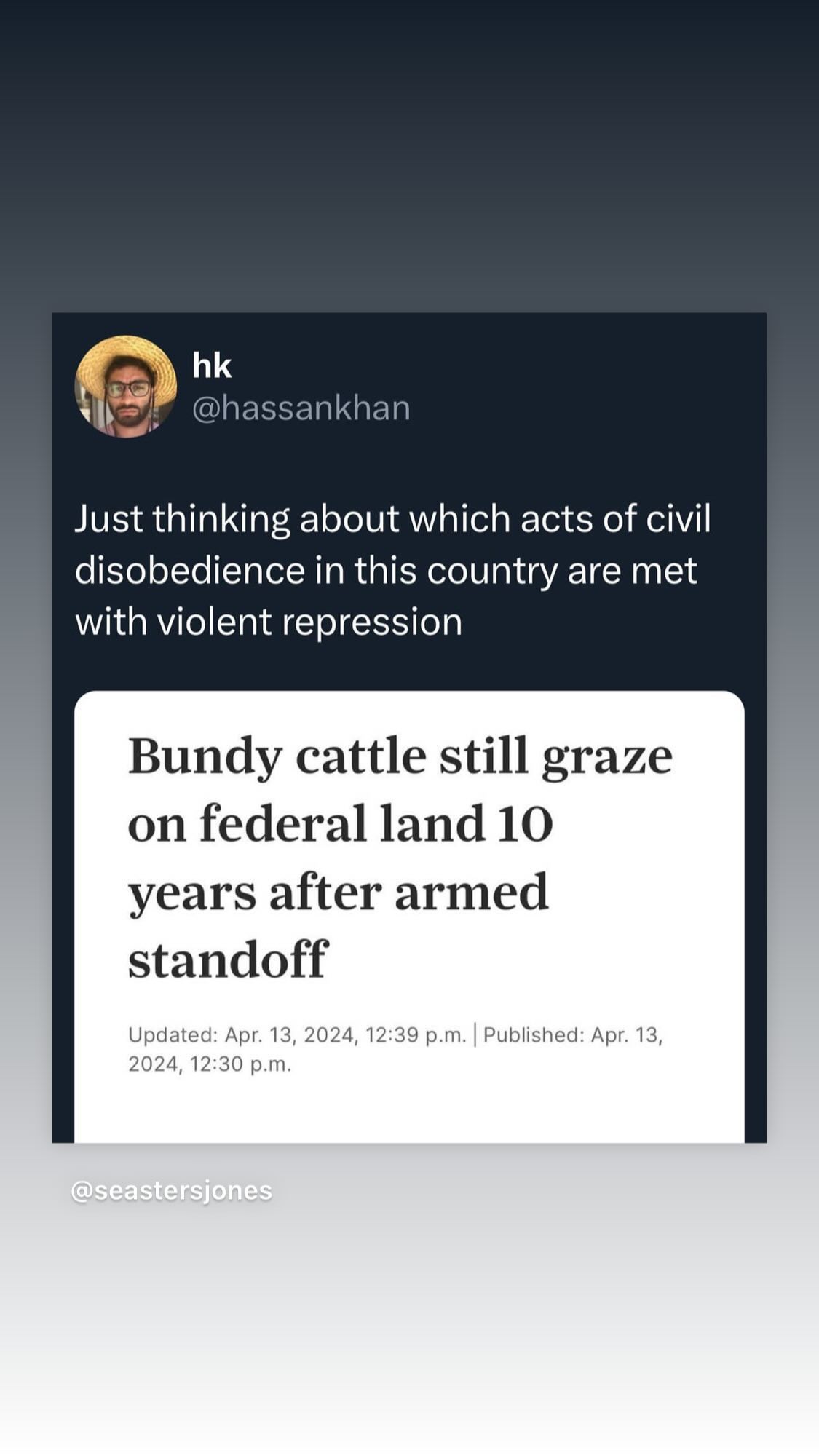Tap the blank white area under the article dates
819x1456 pixels.
point(408,1110)
